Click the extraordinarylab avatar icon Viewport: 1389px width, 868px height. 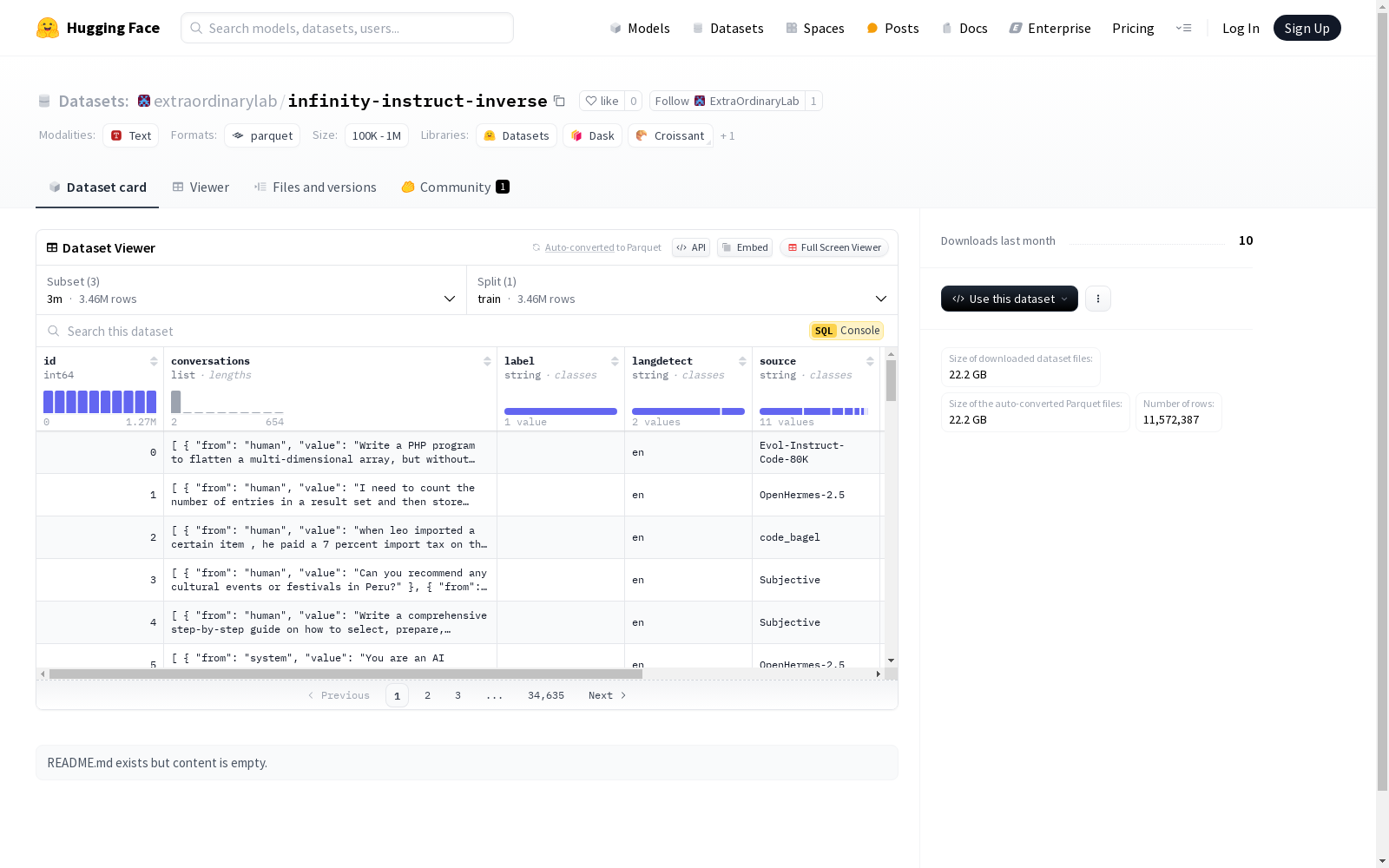tap(144, 101)
